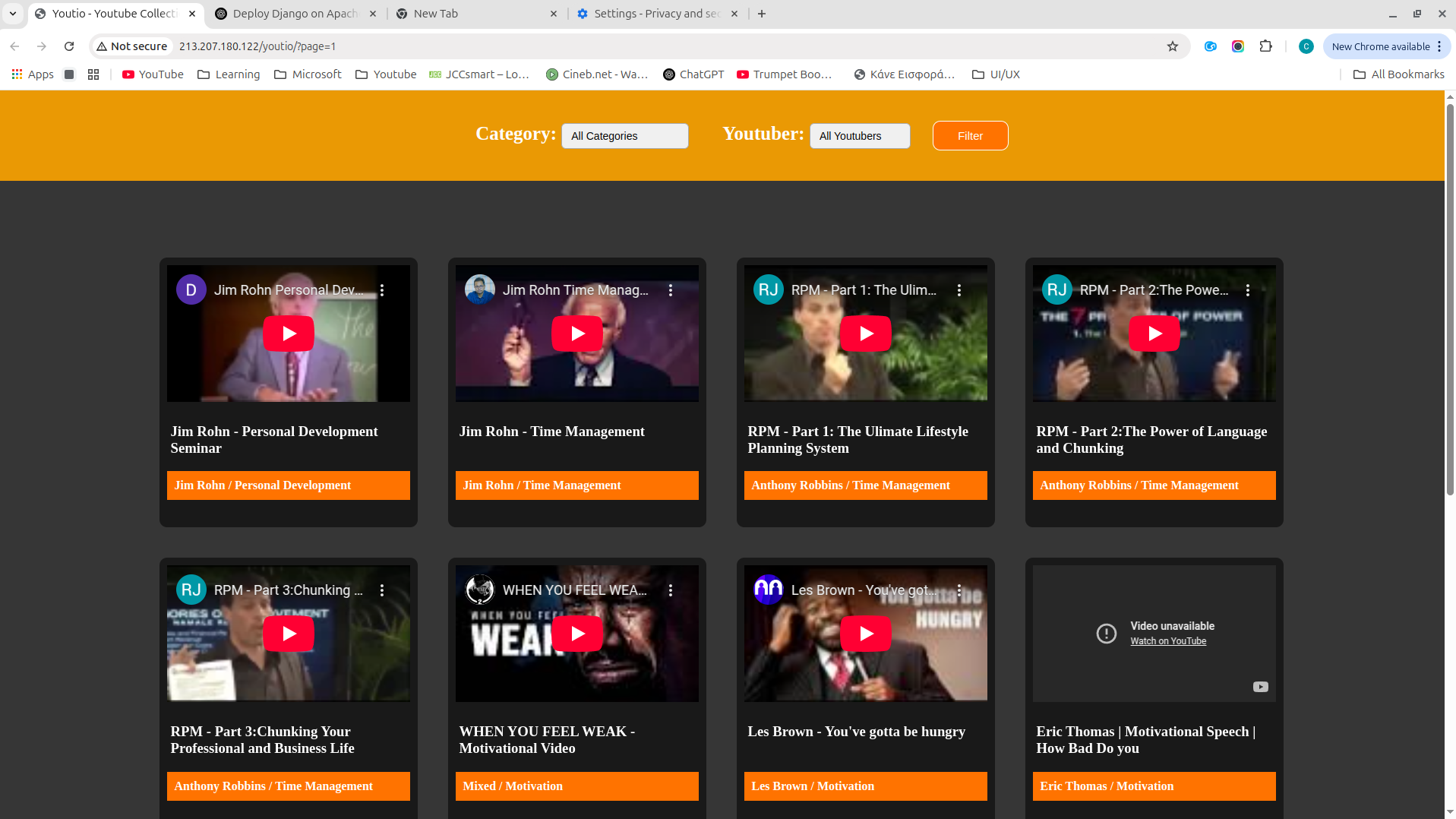Open the Microsoft bookmarks folder

(x=308, y=74)
